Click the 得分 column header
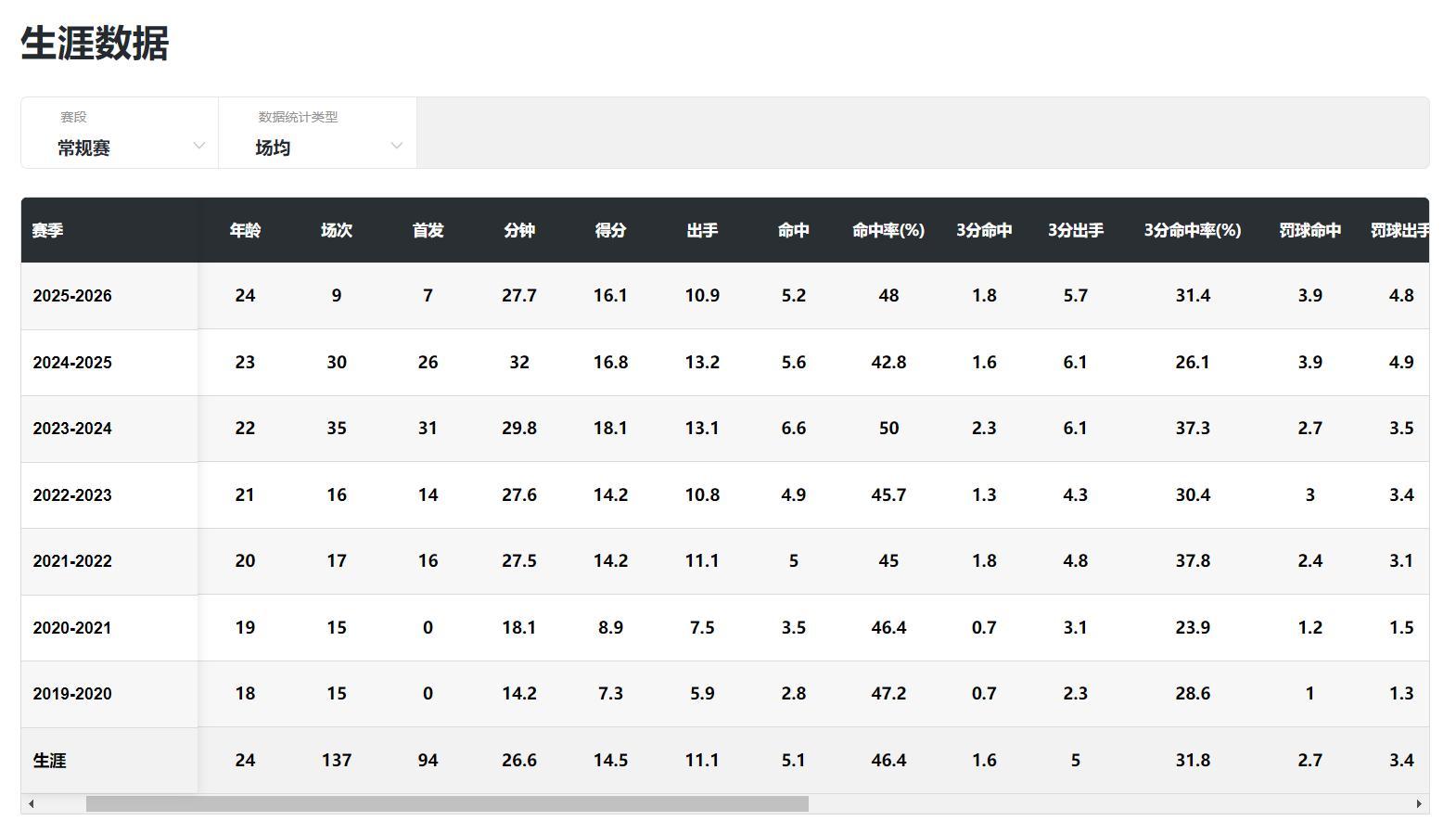This screenshot has height=834, width=1456. click(610, 231)
